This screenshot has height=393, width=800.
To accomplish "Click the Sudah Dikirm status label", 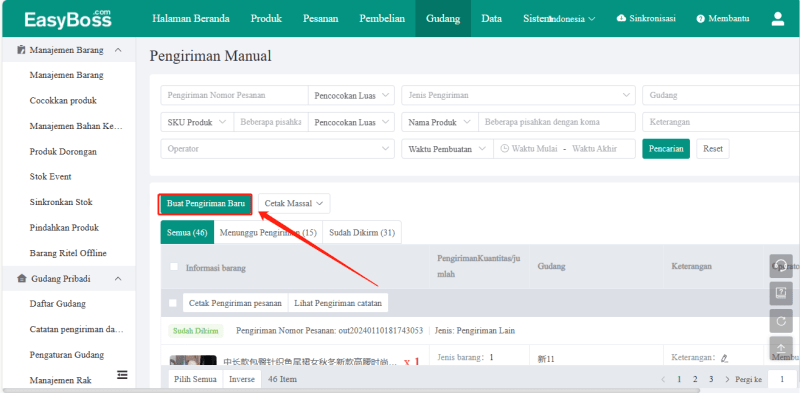I will 196,331.
